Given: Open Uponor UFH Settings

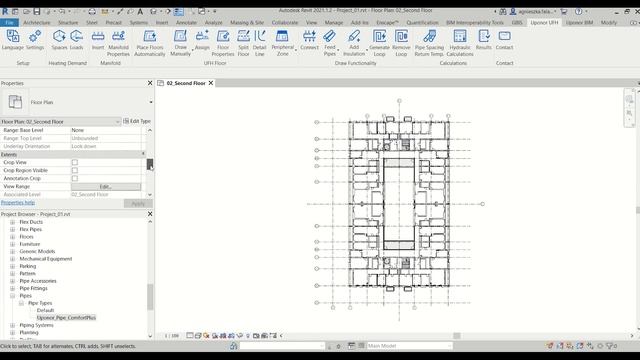Looking at the screenshot, I should pyautogui.click(x=35, y=40).
